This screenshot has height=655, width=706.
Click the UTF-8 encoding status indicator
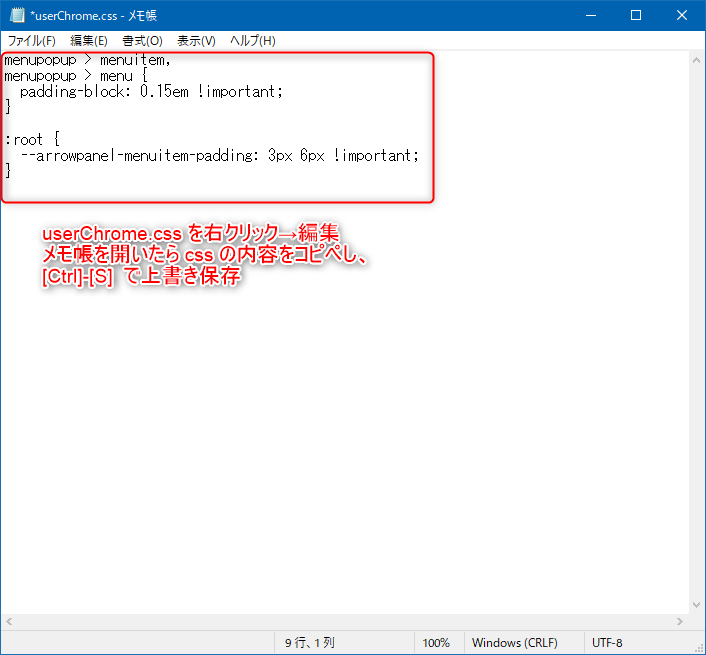(x=607, y=643)
